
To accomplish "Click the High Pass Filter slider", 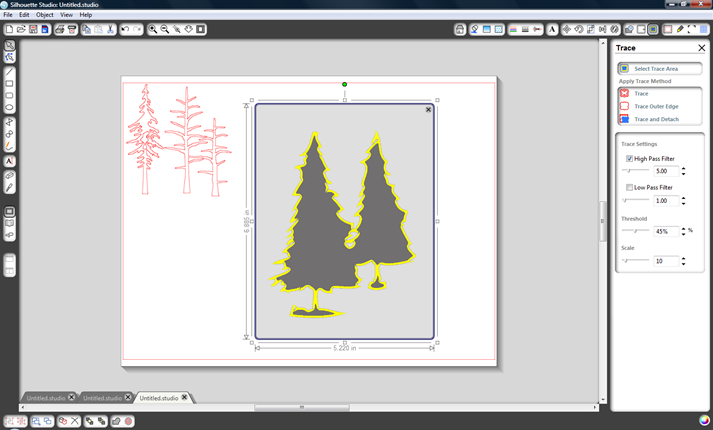I will tap(636, 170).
